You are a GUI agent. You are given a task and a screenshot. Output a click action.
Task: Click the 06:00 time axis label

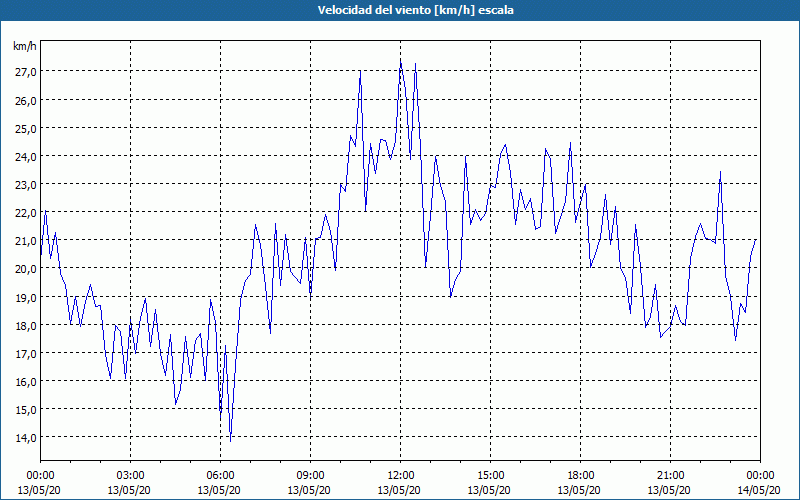[x=220, y=476]
